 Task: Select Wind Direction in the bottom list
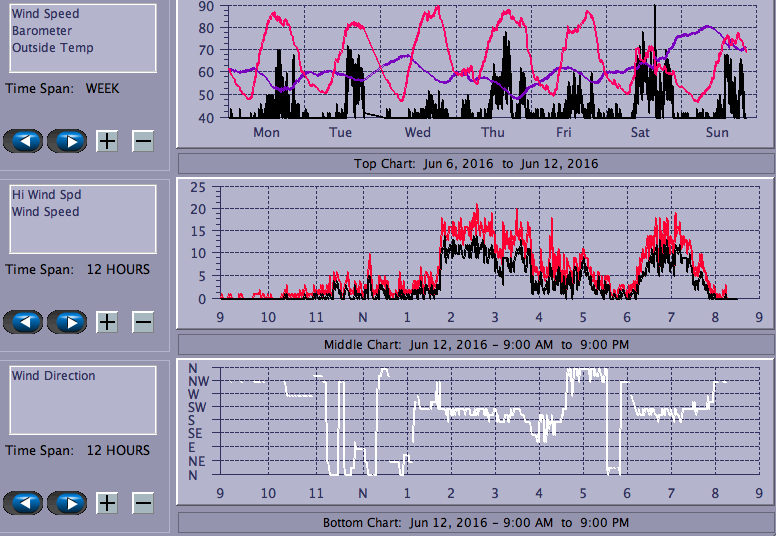click(54, 376)
